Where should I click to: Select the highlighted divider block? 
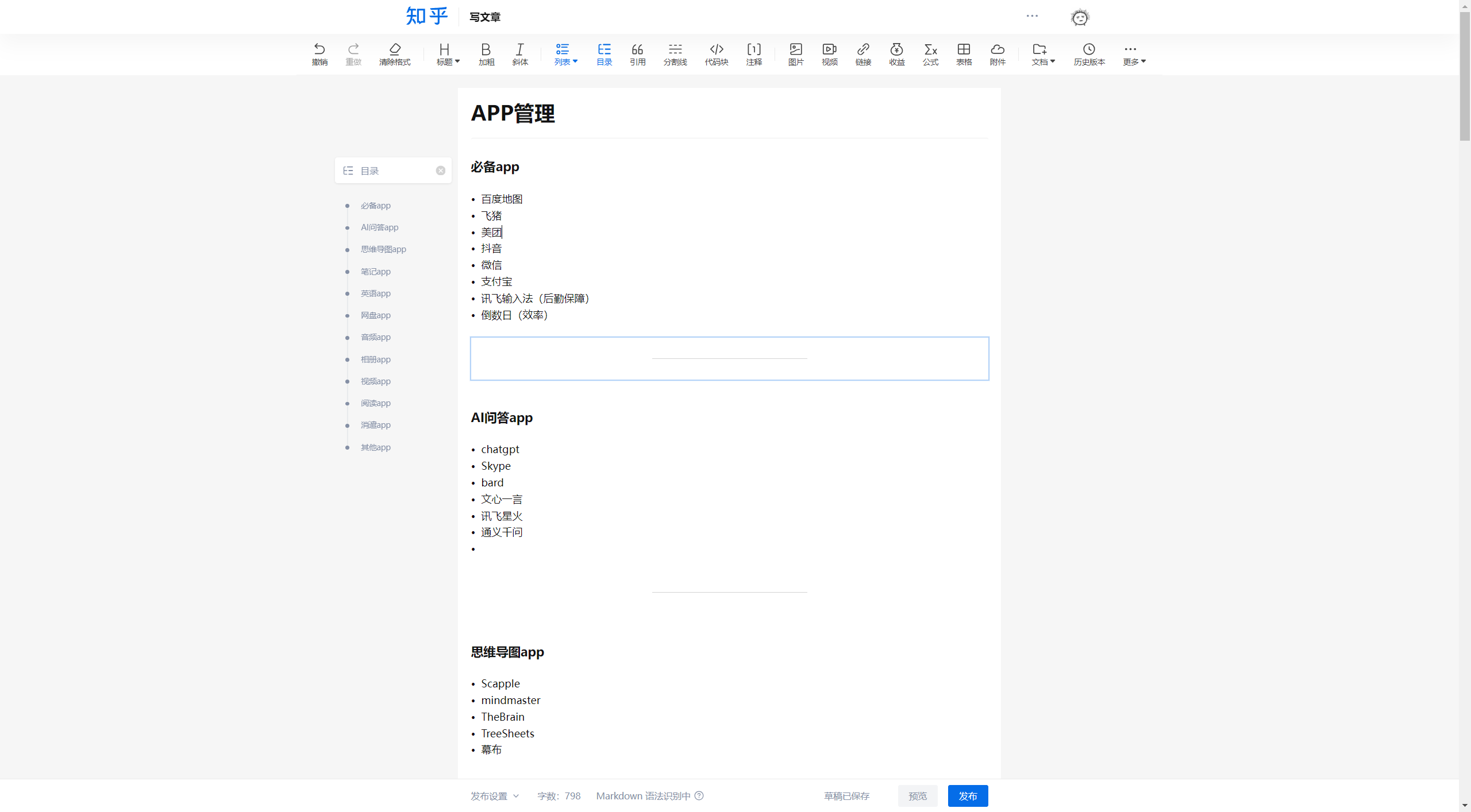coord(729,358)
